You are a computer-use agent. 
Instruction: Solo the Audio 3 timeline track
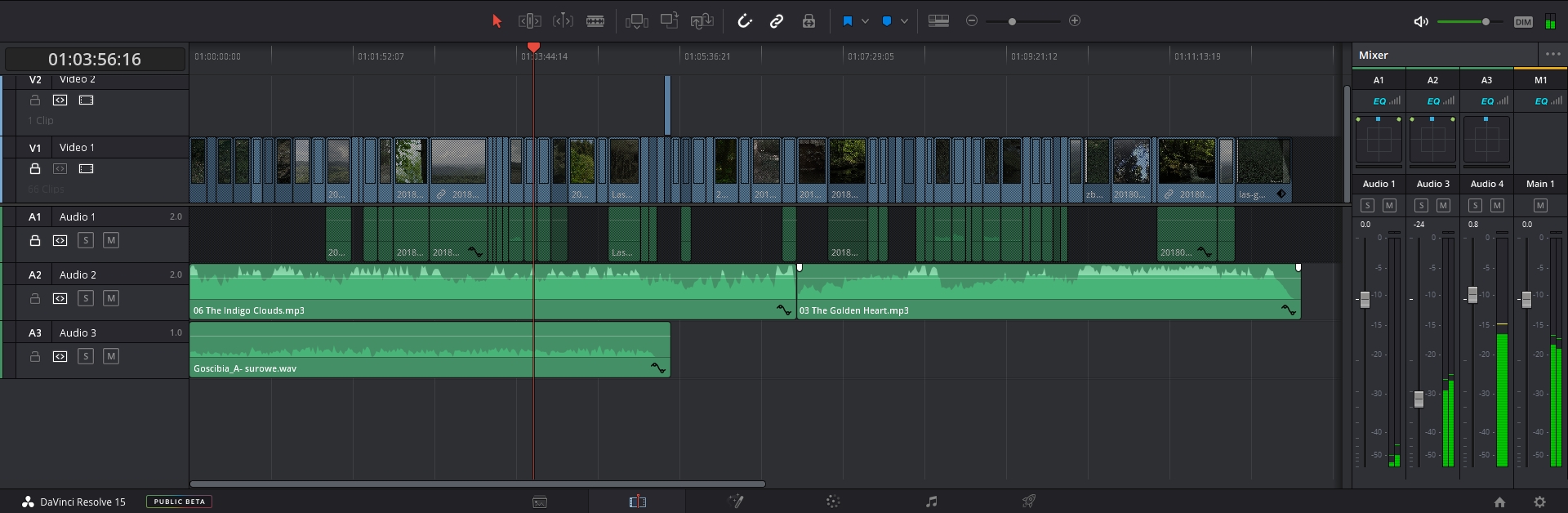(x=86, y=356)
